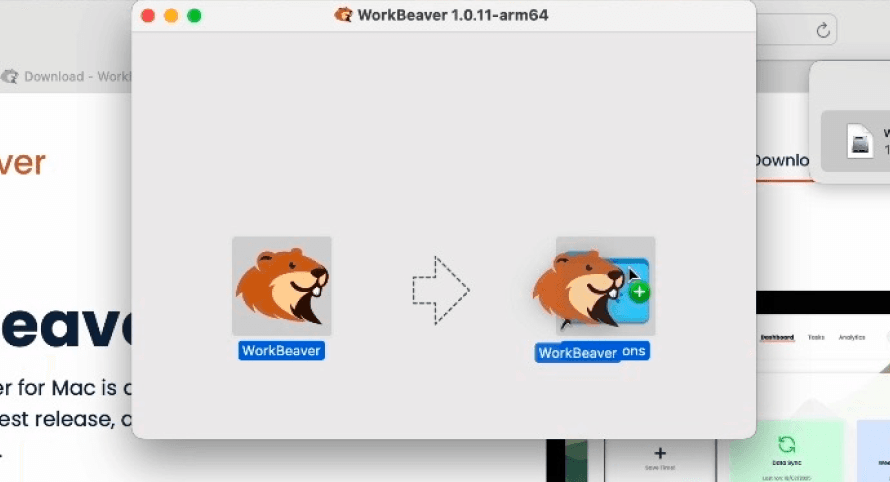Click the WorkBeaver label under the left icon
Image resolution: width=890 pixels, height=482 pixels.
282,351
